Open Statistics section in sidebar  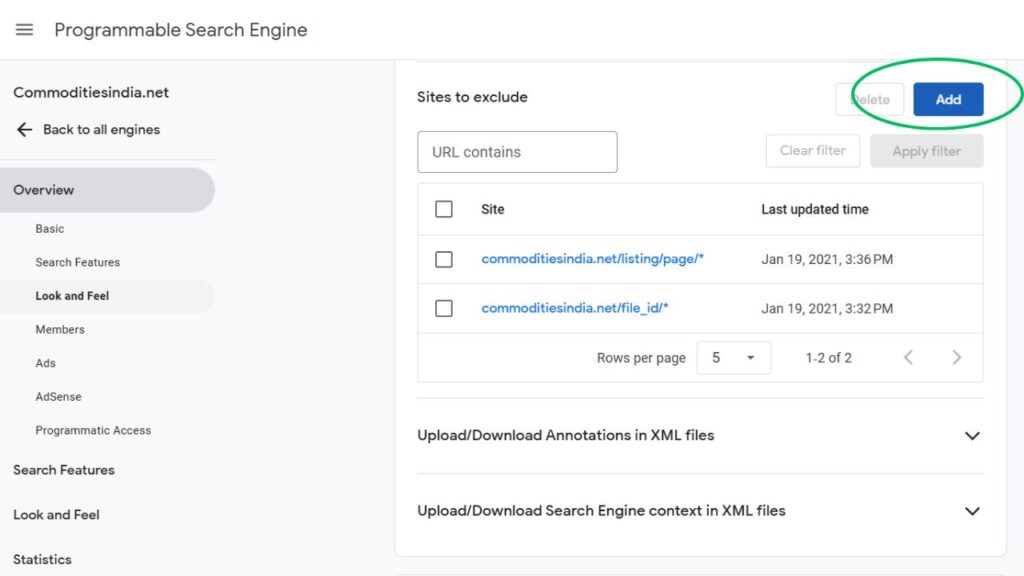point(42,560)
